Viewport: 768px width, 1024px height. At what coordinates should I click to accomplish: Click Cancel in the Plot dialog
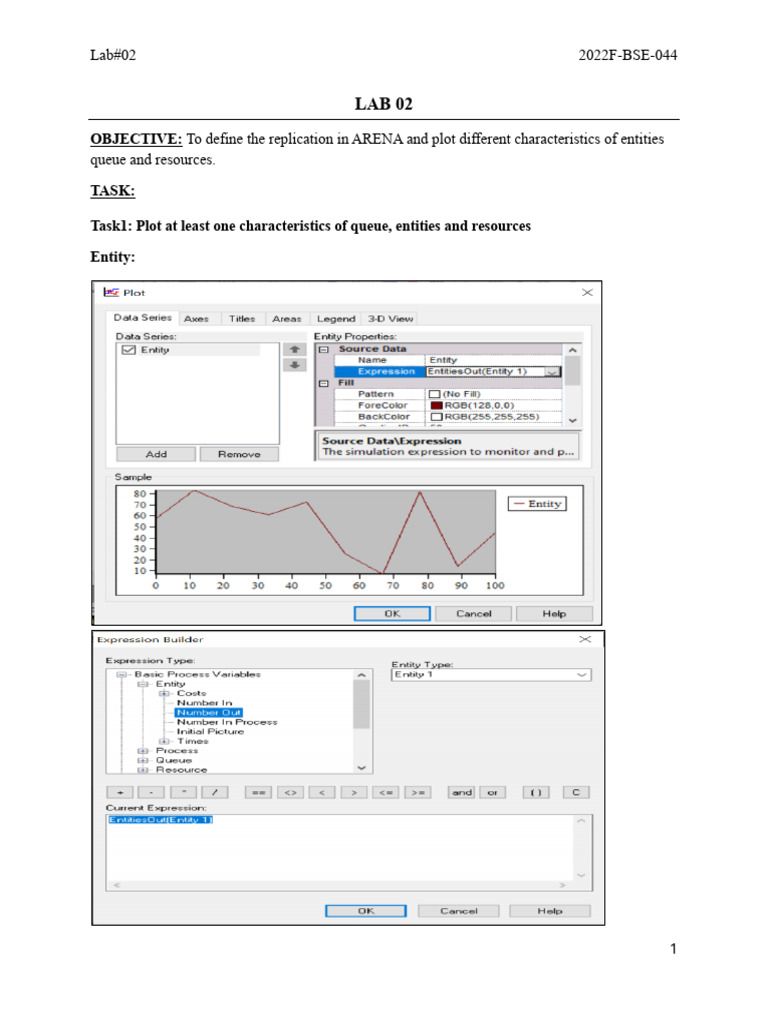tap(473, 614)
